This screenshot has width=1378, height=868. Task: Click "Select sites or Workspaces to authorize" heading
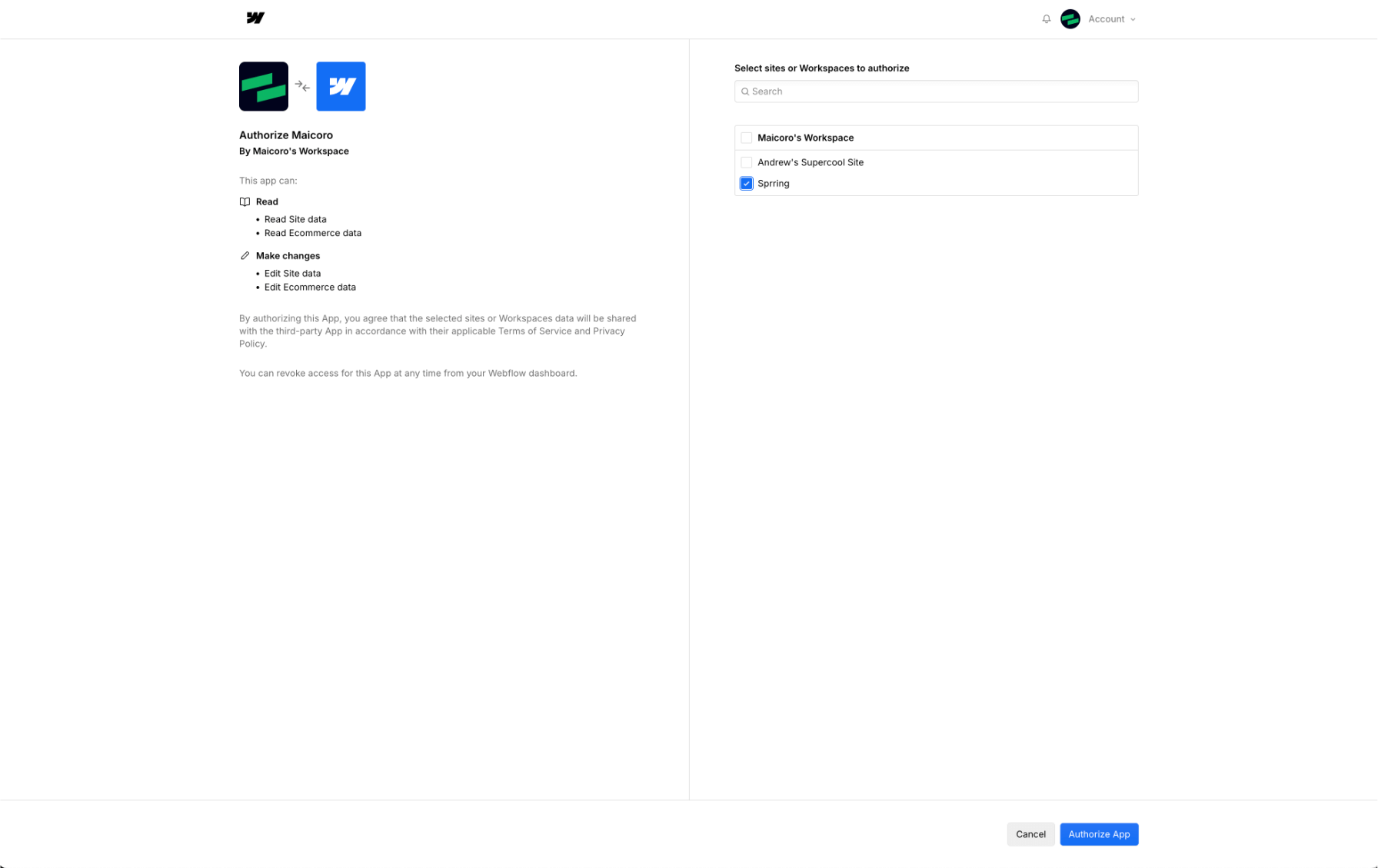coord(821,68)
